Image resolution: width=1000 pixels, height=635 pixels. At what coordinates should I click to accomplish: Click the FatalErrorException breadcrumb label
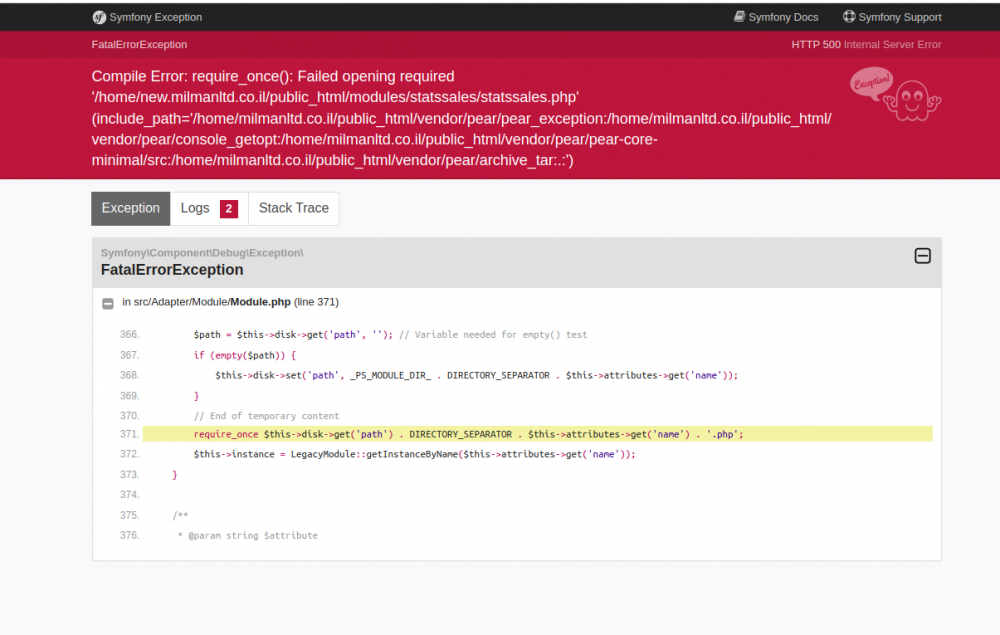[x=139, y=44]
